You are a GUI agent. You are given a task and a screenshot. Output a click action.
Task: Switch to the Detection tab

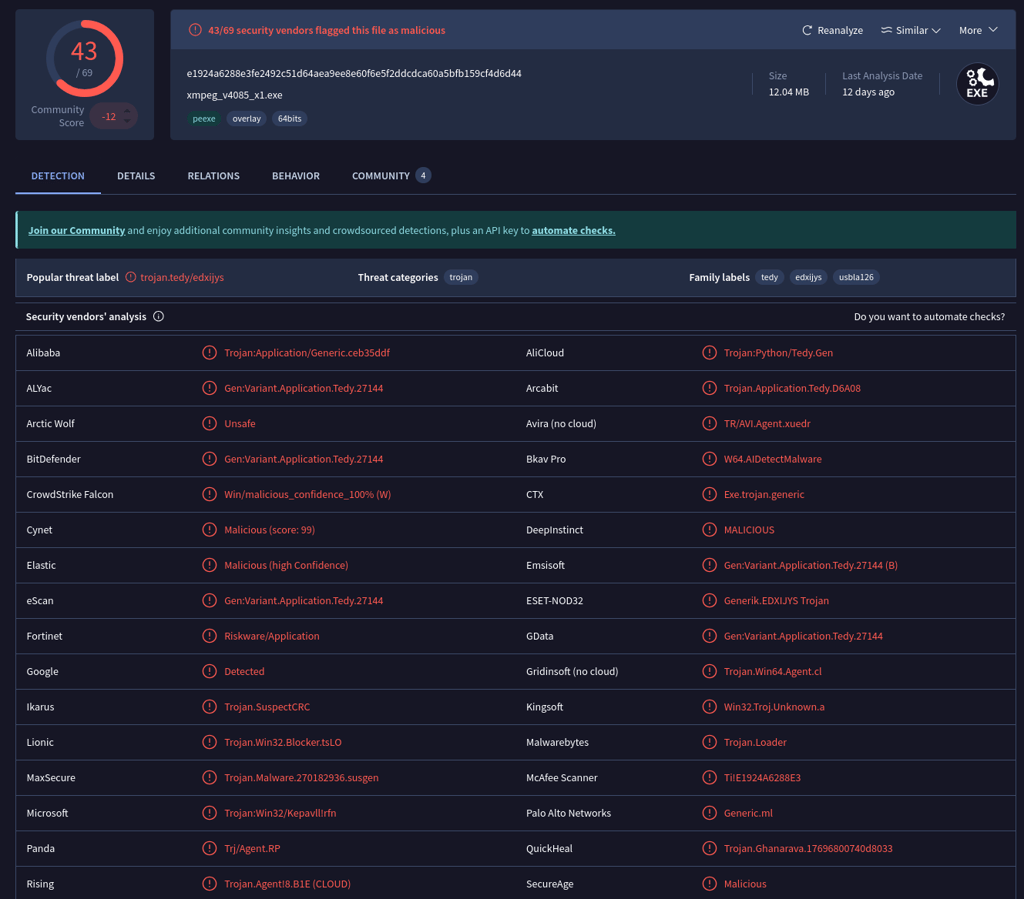tap(57, 176)
